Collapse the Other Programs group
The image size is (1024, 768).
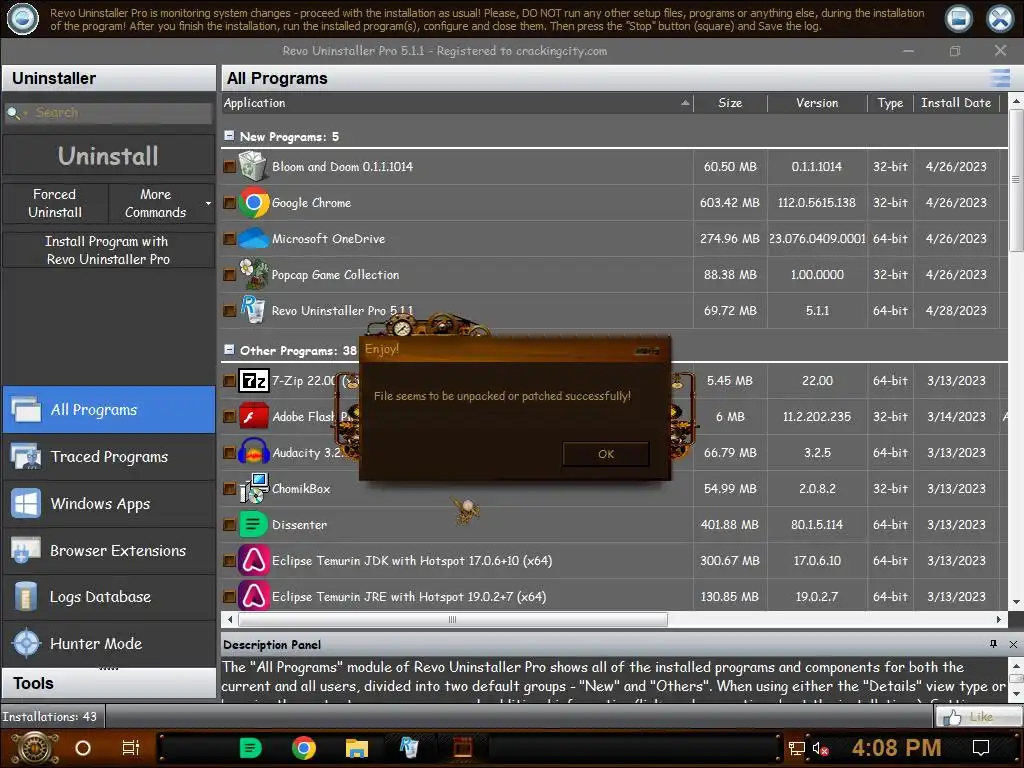229,349
